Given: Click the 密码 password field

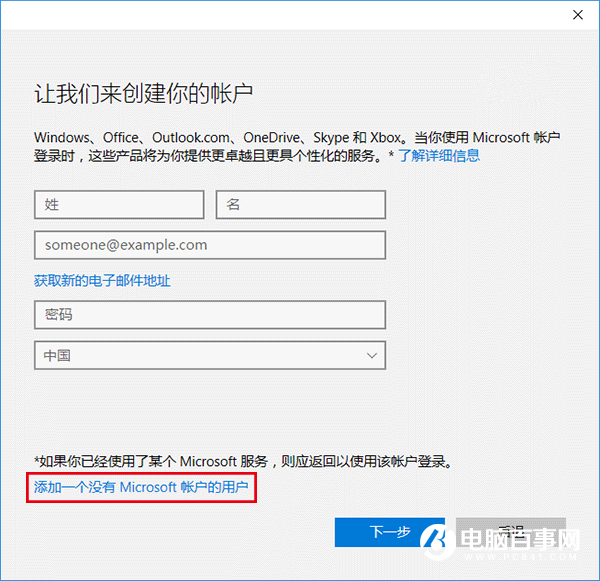Looking at the screenshot, I should click(210, 315).
